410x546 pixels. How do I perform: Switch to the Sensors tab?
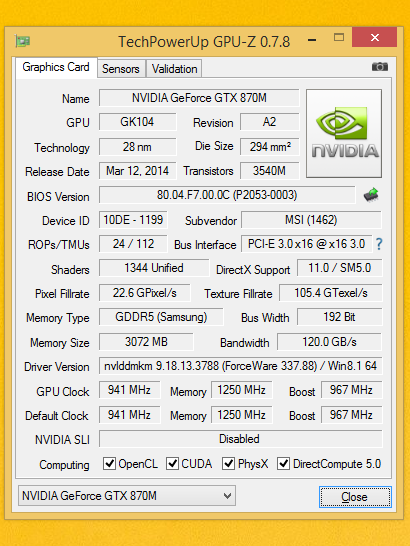[121, 69]
